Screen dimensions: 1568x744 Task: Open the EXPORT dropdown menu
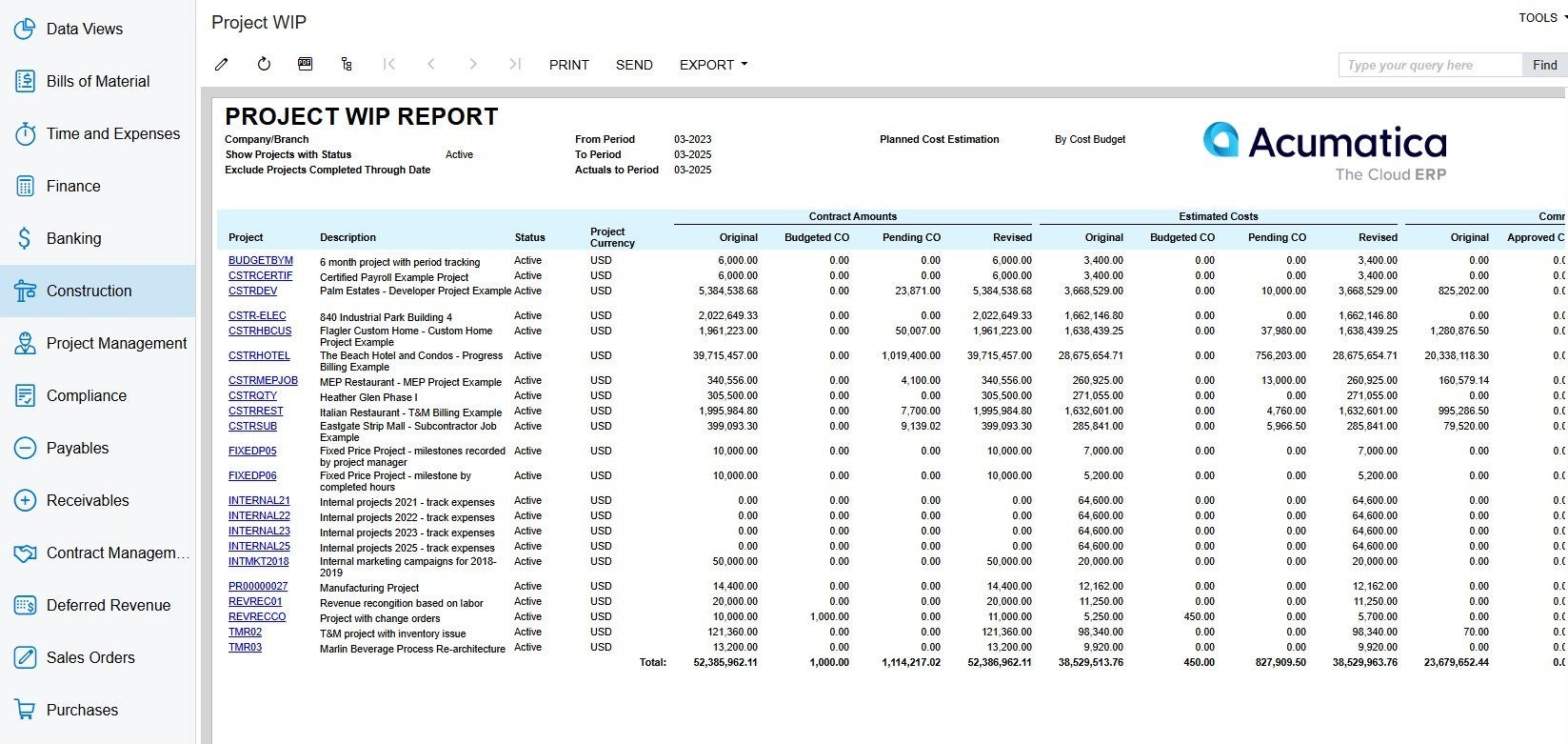point(713,65)
